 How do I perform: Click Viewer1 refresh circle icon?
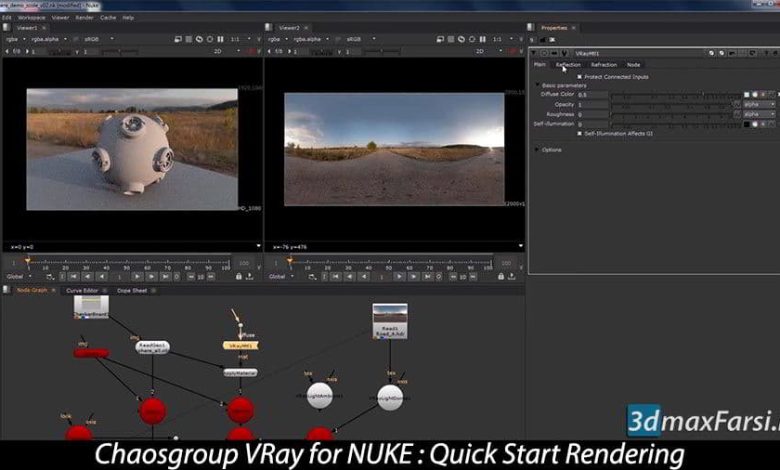[x=209, y=39]
